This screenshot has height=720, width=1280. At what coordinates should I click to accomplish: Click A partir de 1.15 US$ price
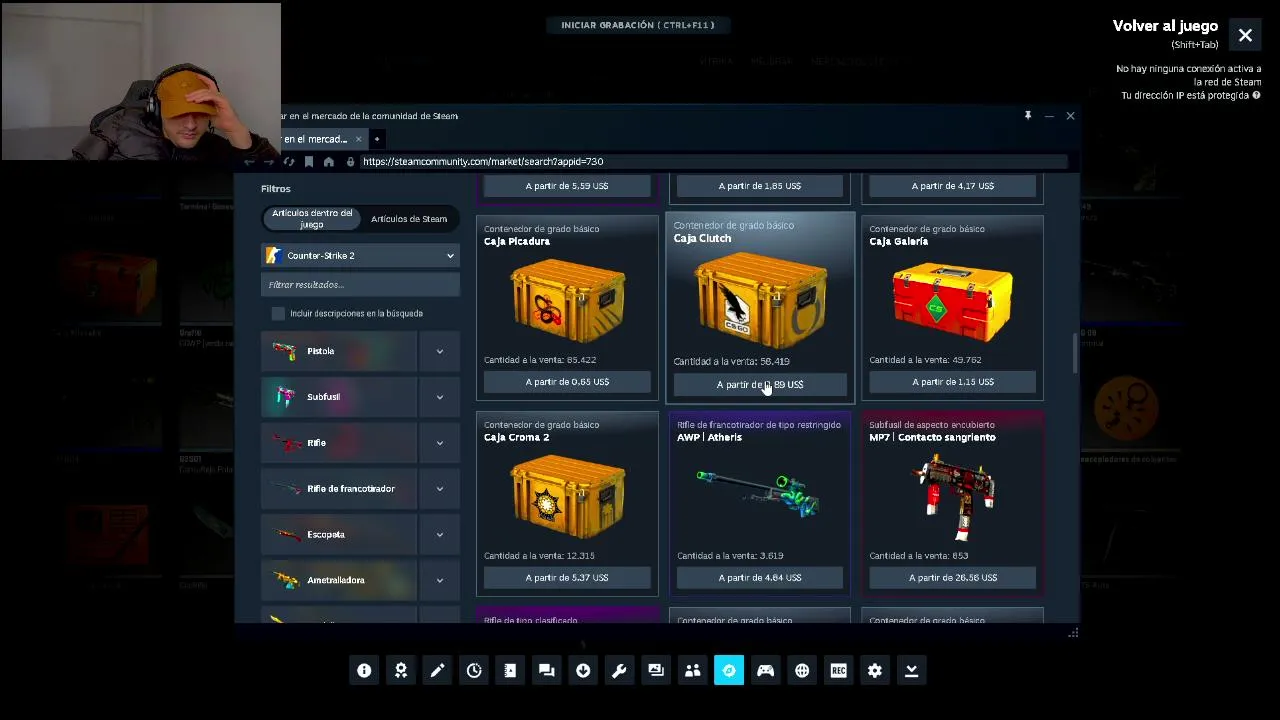952,382
